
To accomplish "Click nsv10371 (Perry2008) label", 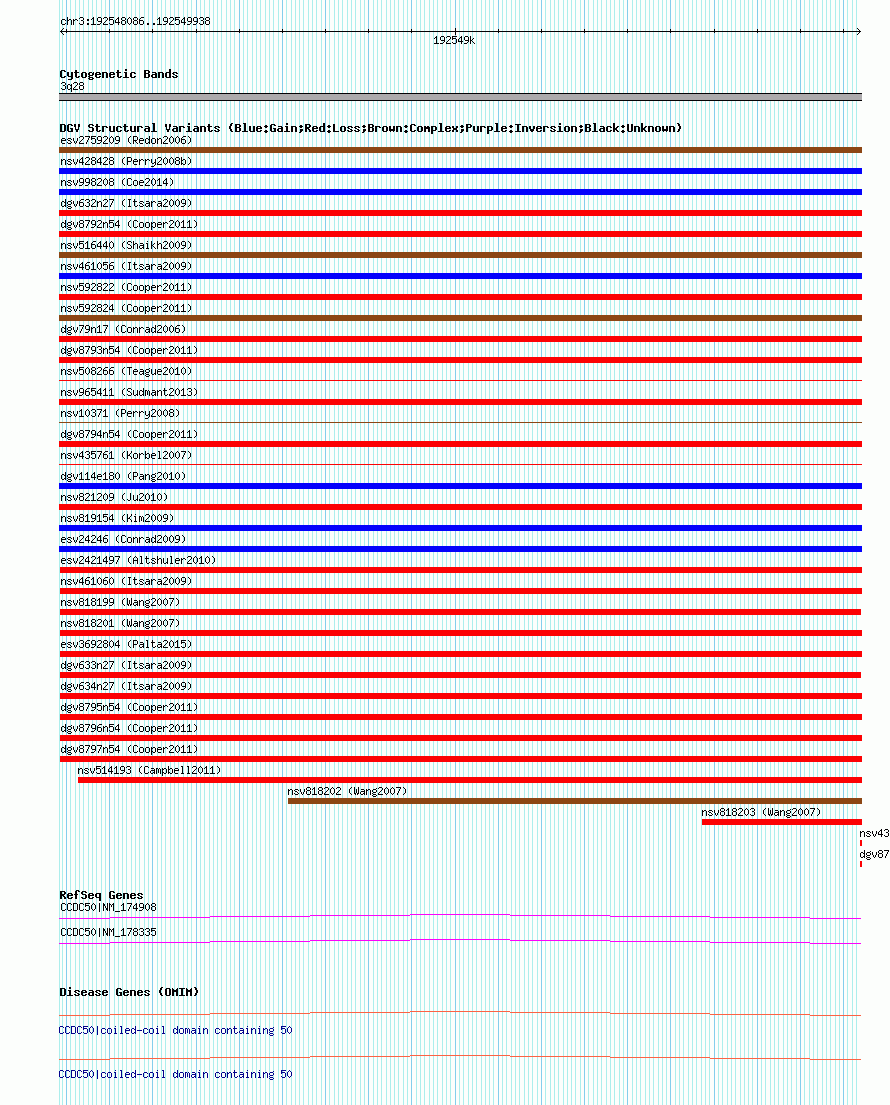I will [120, 414].
